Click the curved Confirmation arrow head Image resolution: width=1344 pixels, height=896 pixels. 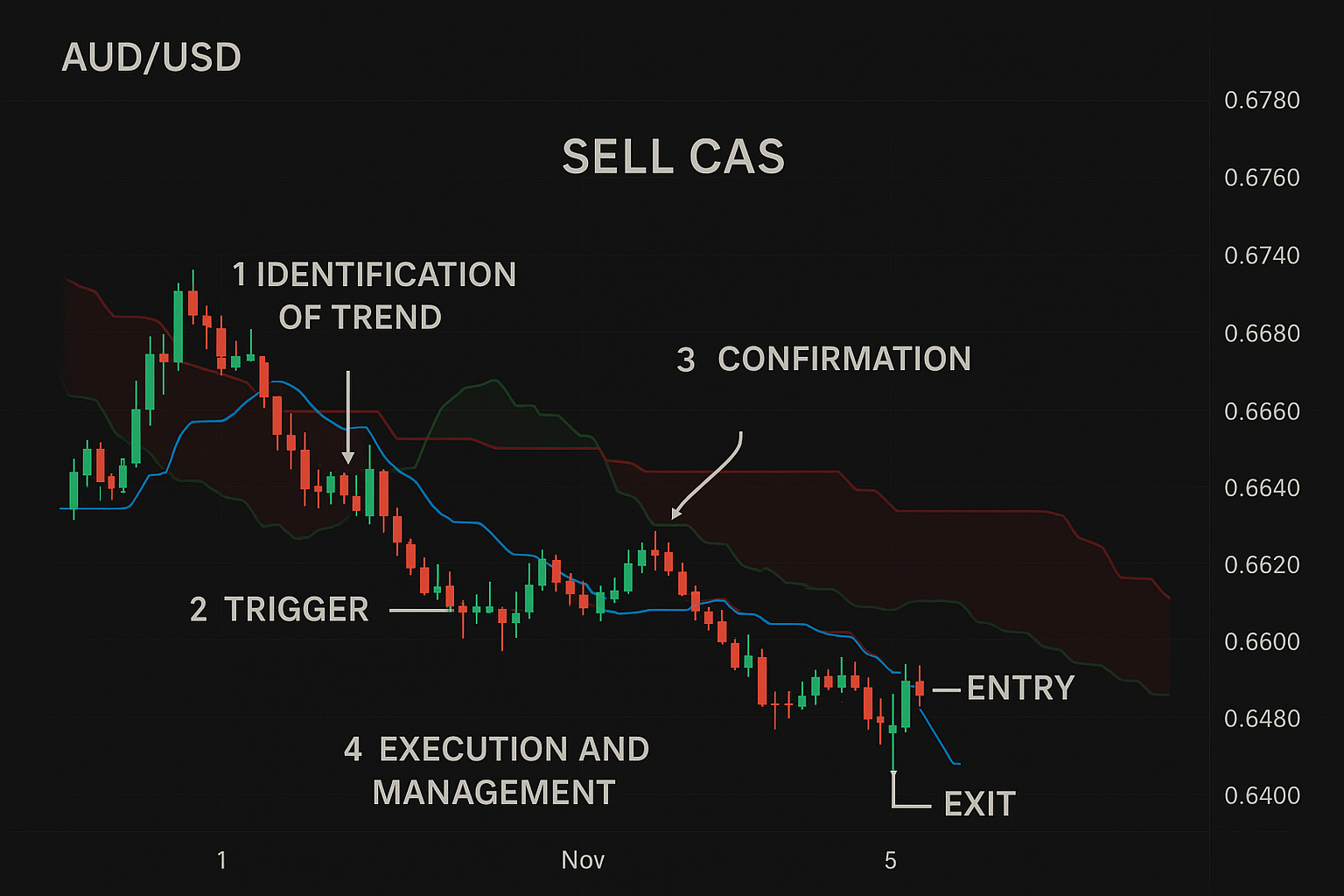click(x=675, y=514)
